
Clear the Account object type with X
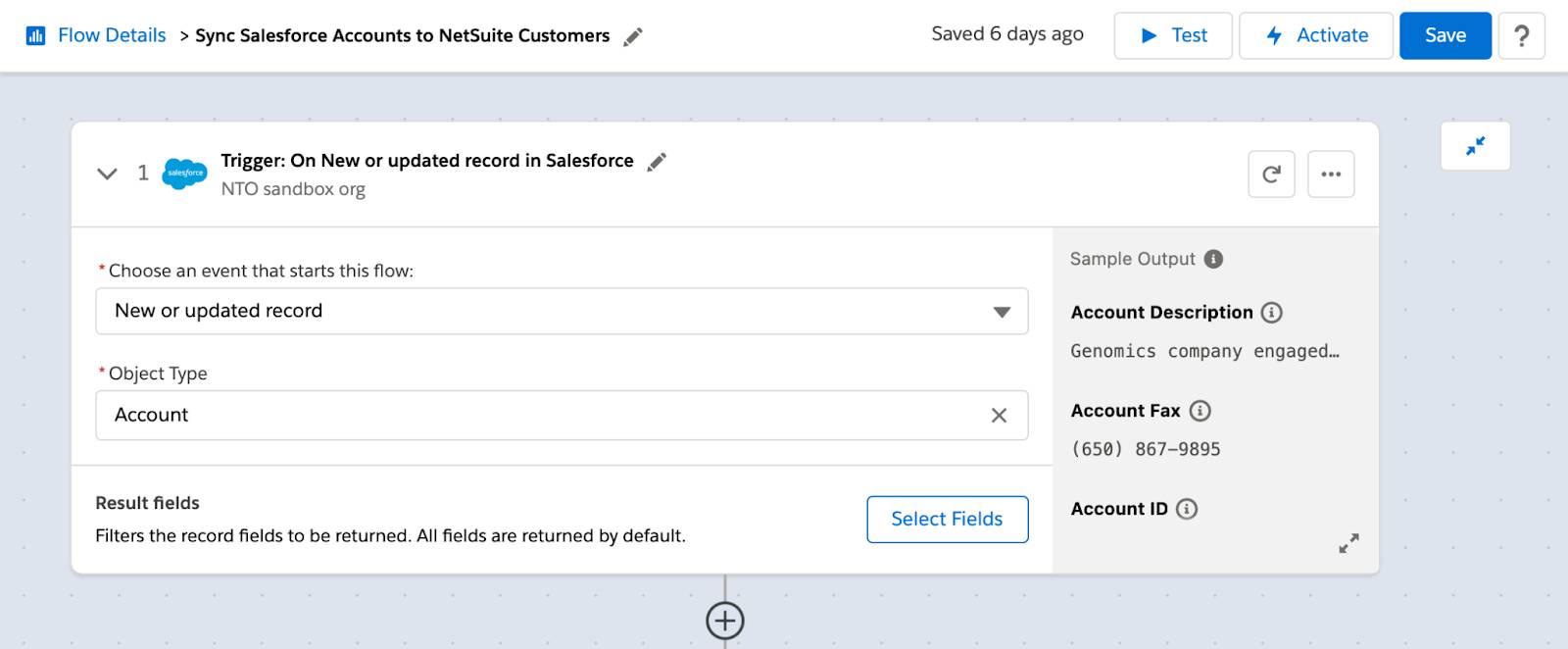999,416
